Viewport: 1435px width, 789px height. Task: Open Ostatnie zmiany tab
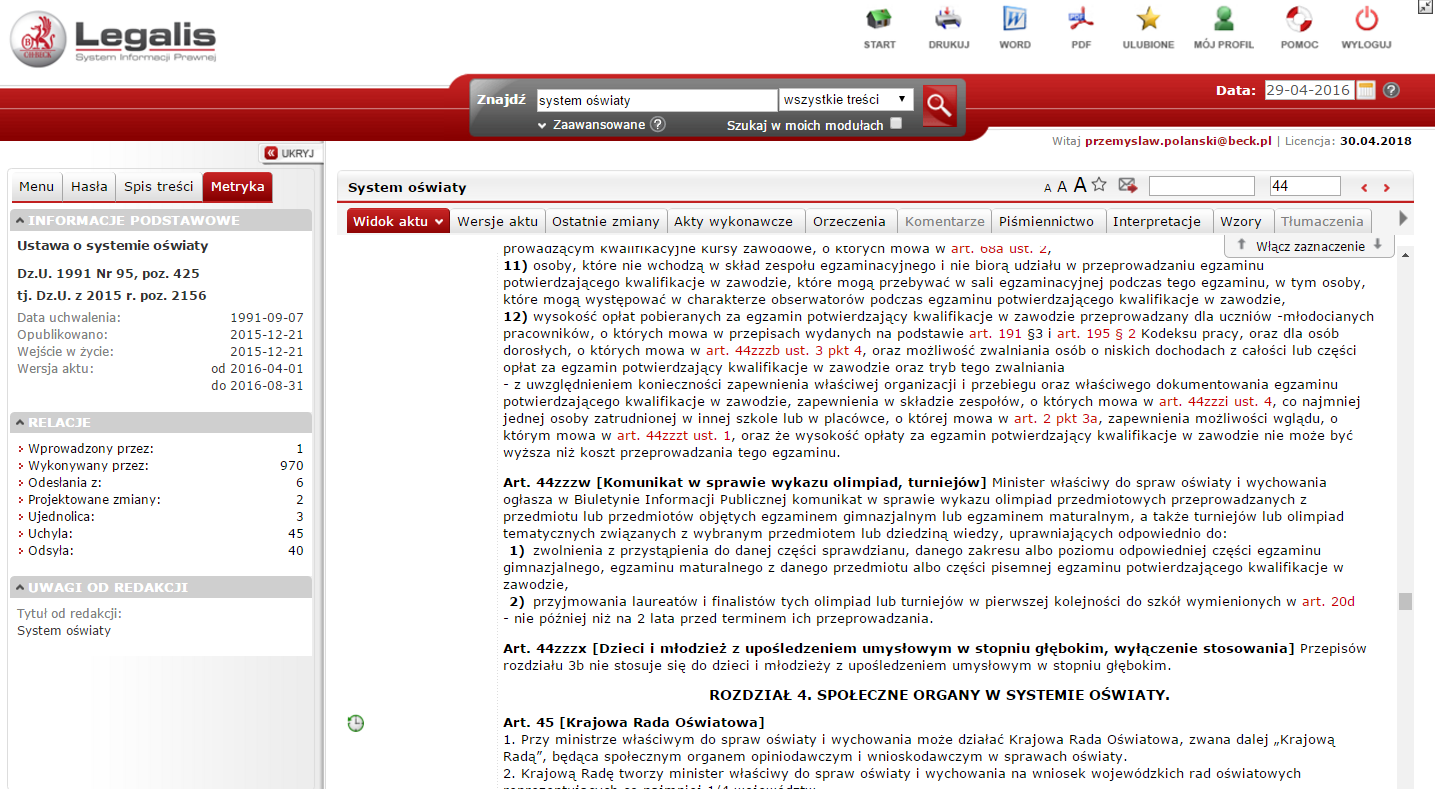coord(606,221)
